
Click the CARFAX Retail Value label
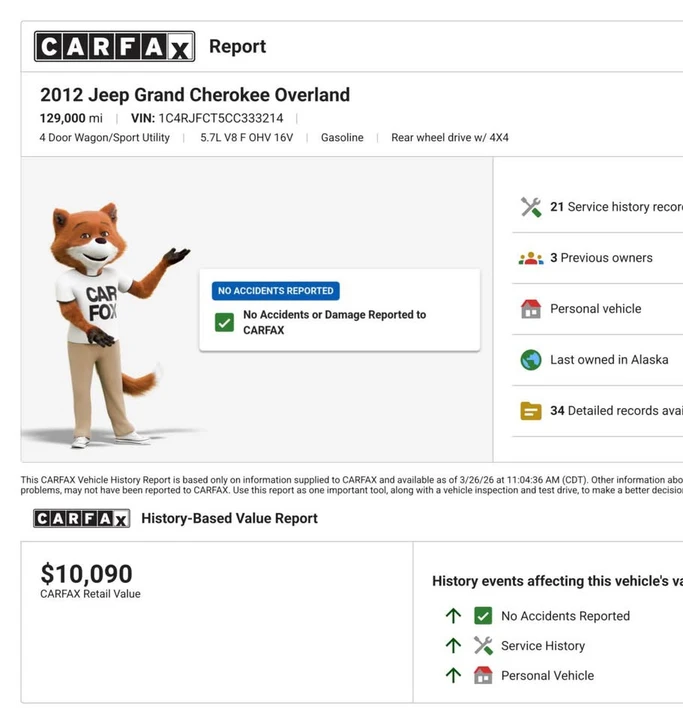tap(90, 594)
